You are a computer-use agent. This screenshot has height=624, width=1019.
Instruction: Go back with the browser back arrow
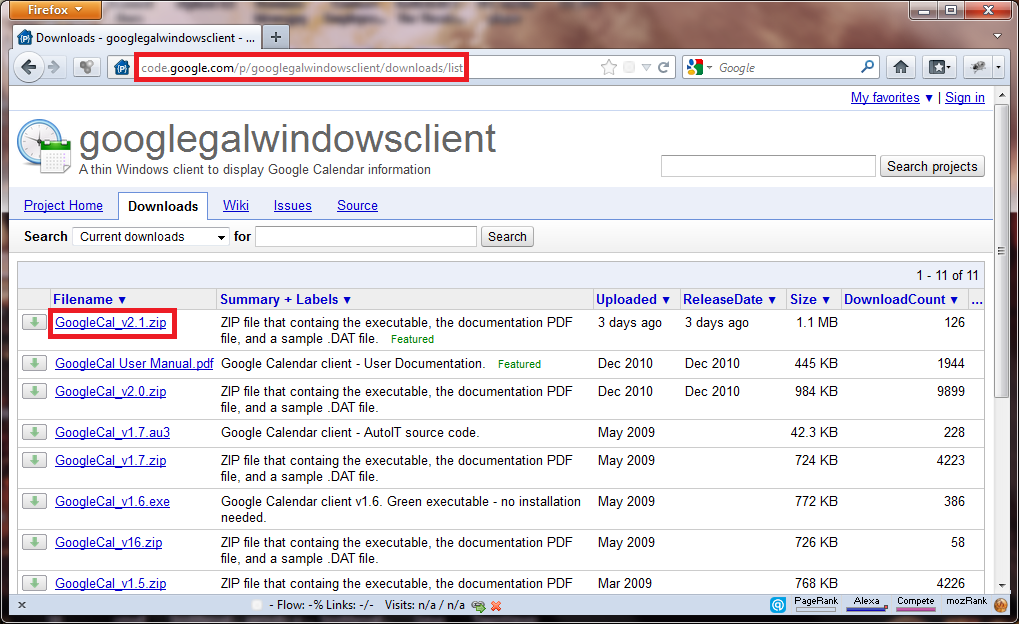pyautogui.click(x=29, y=67)
